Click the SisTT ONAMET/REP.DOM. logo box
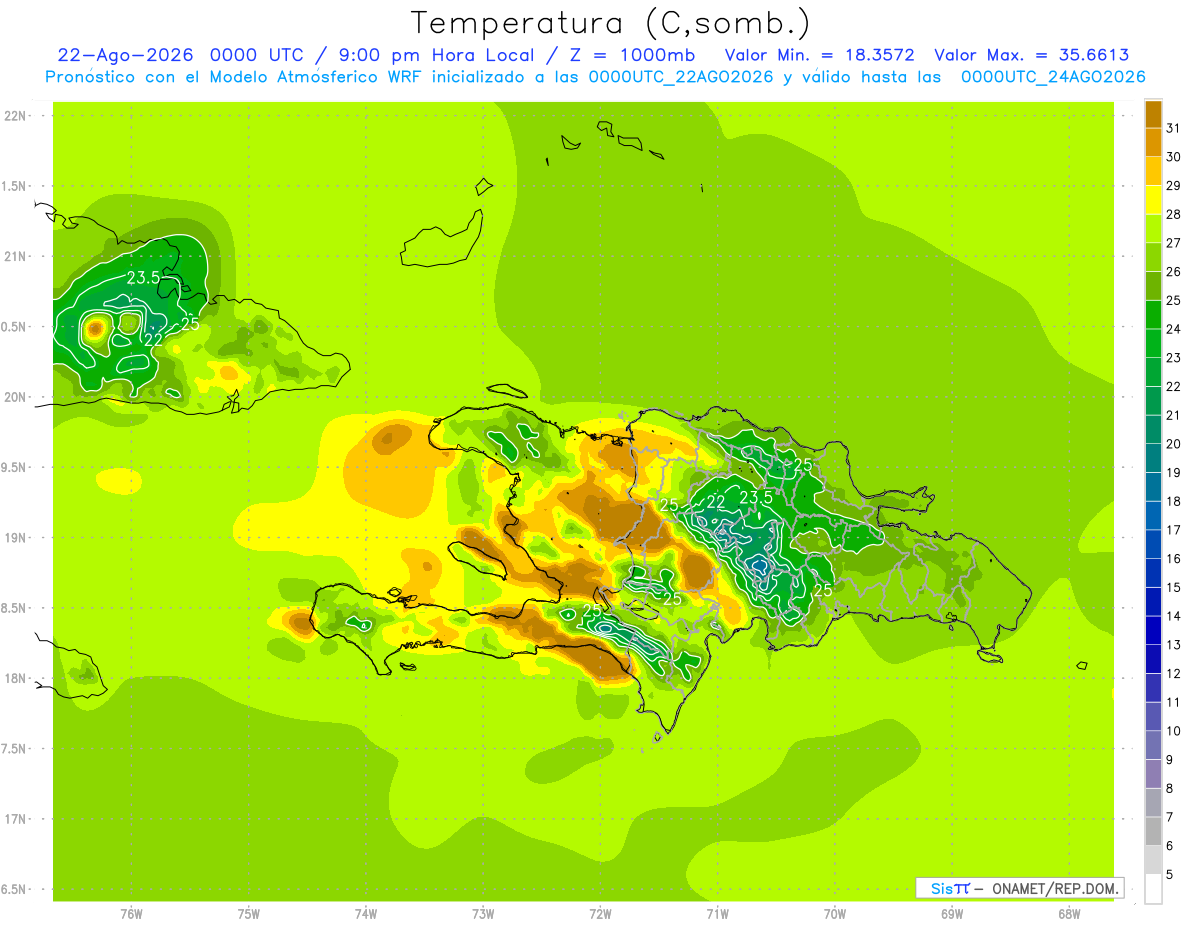The height and width of the screenshot is (927, 1200). pos(1019,888)
